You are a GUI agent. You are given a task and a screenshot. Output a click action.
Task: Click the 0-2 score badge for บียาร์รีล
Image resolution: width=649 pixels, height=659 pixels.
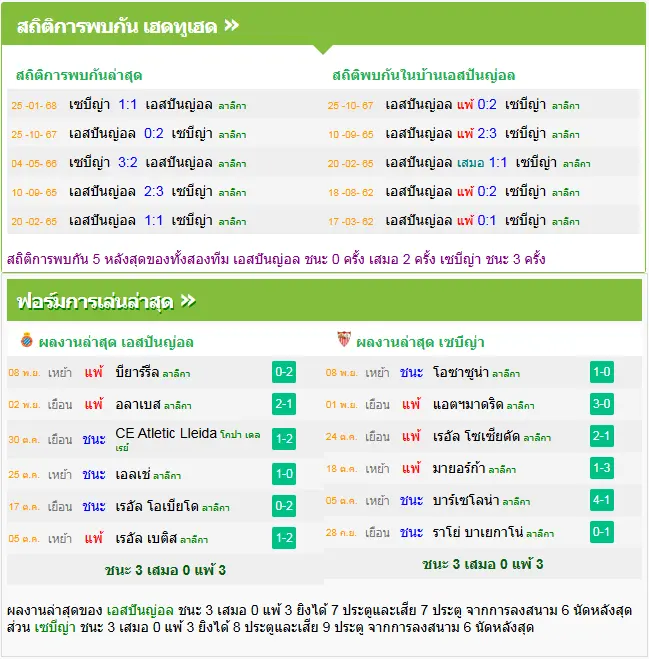(x=284, y=372)
